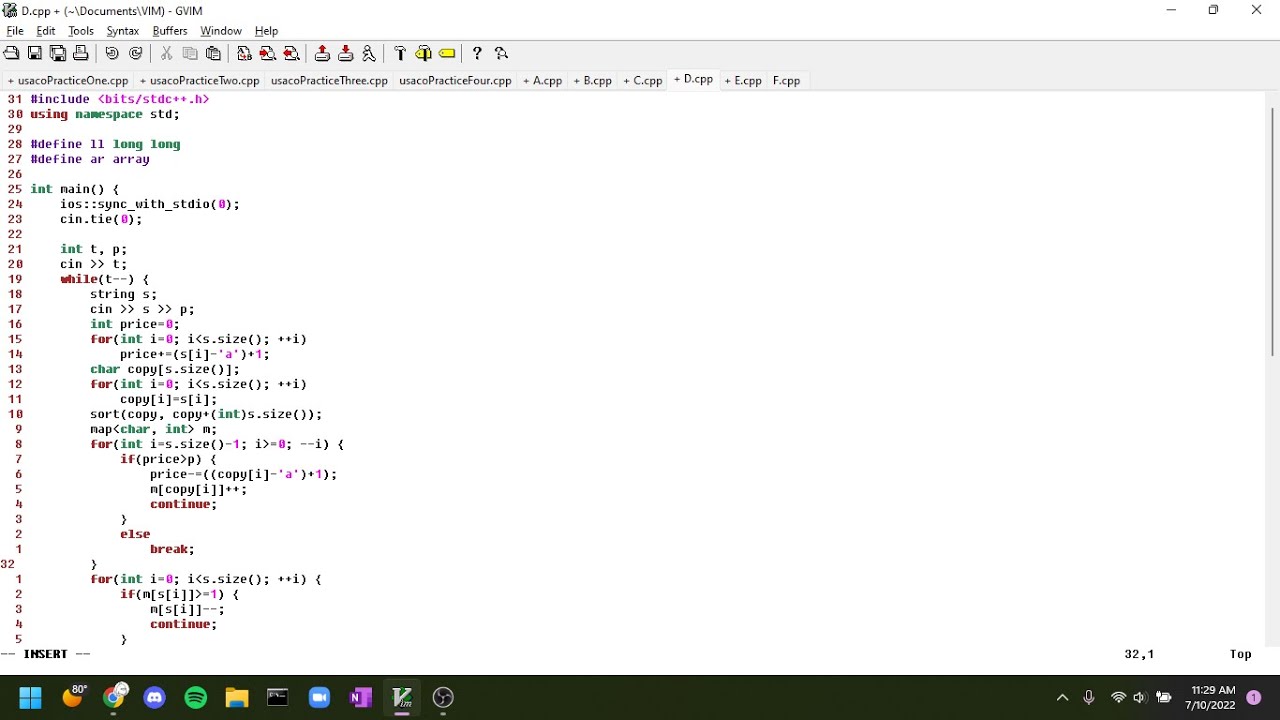Image resolution: width=1280 pixels, height=720 pixels.
Task: Click the 'int main() {' line
Action: click(x=75, y=189)
